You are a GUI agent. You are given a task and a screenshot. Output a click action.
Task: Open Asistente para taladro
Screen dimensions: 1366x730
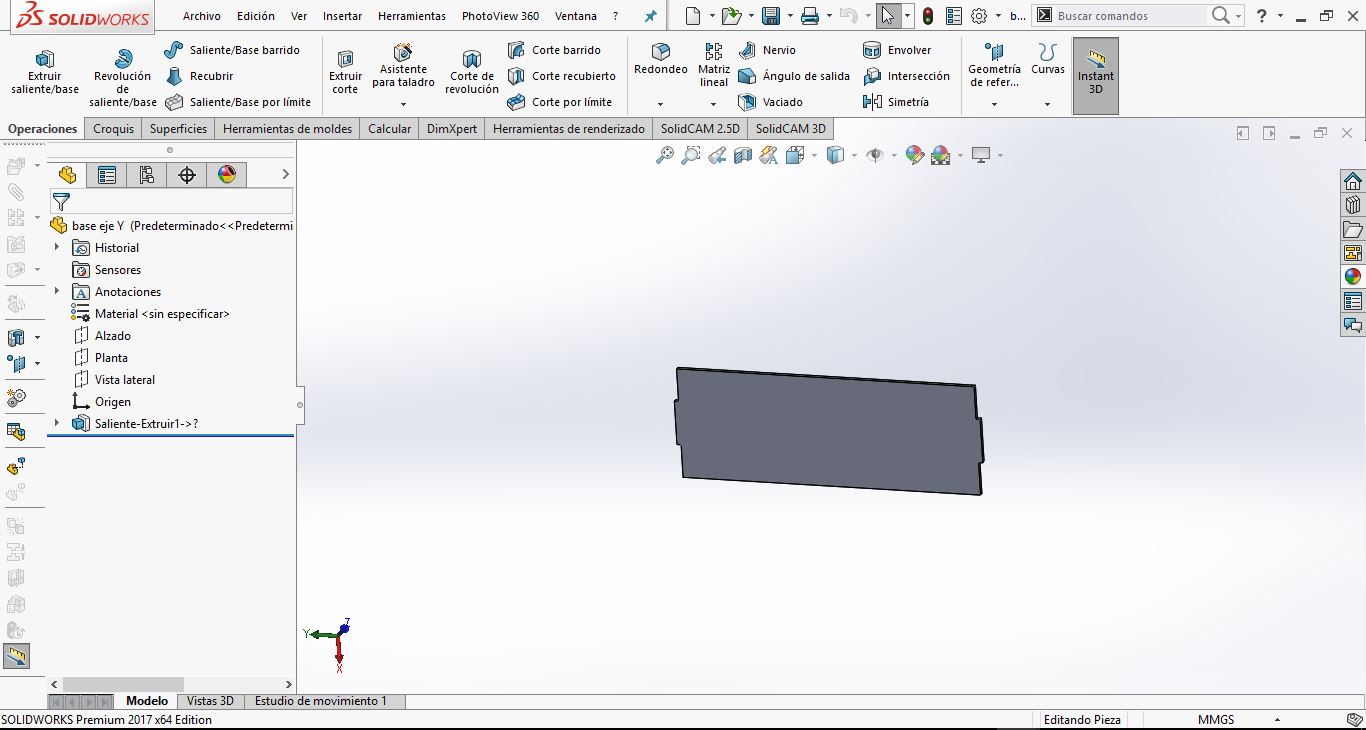tap(403, 66)
